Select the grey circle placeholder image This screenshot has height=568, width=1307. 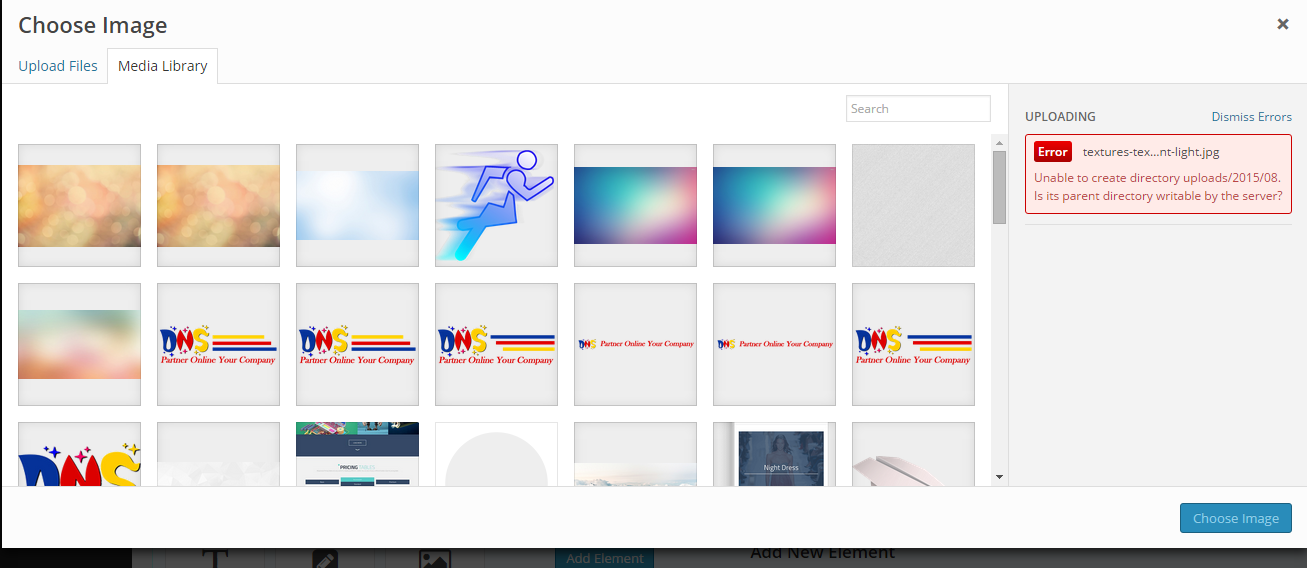[496, 454]
